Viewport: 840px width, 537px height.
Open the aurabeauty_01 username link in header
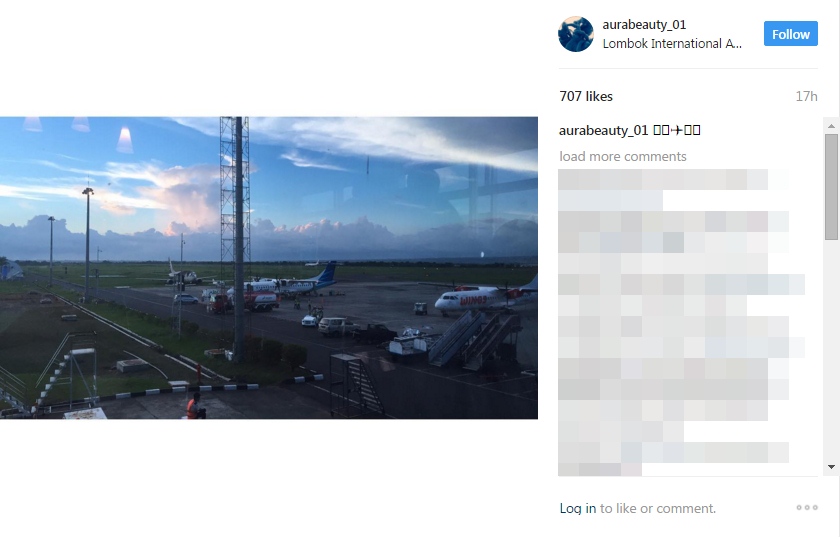coord(644,25)
